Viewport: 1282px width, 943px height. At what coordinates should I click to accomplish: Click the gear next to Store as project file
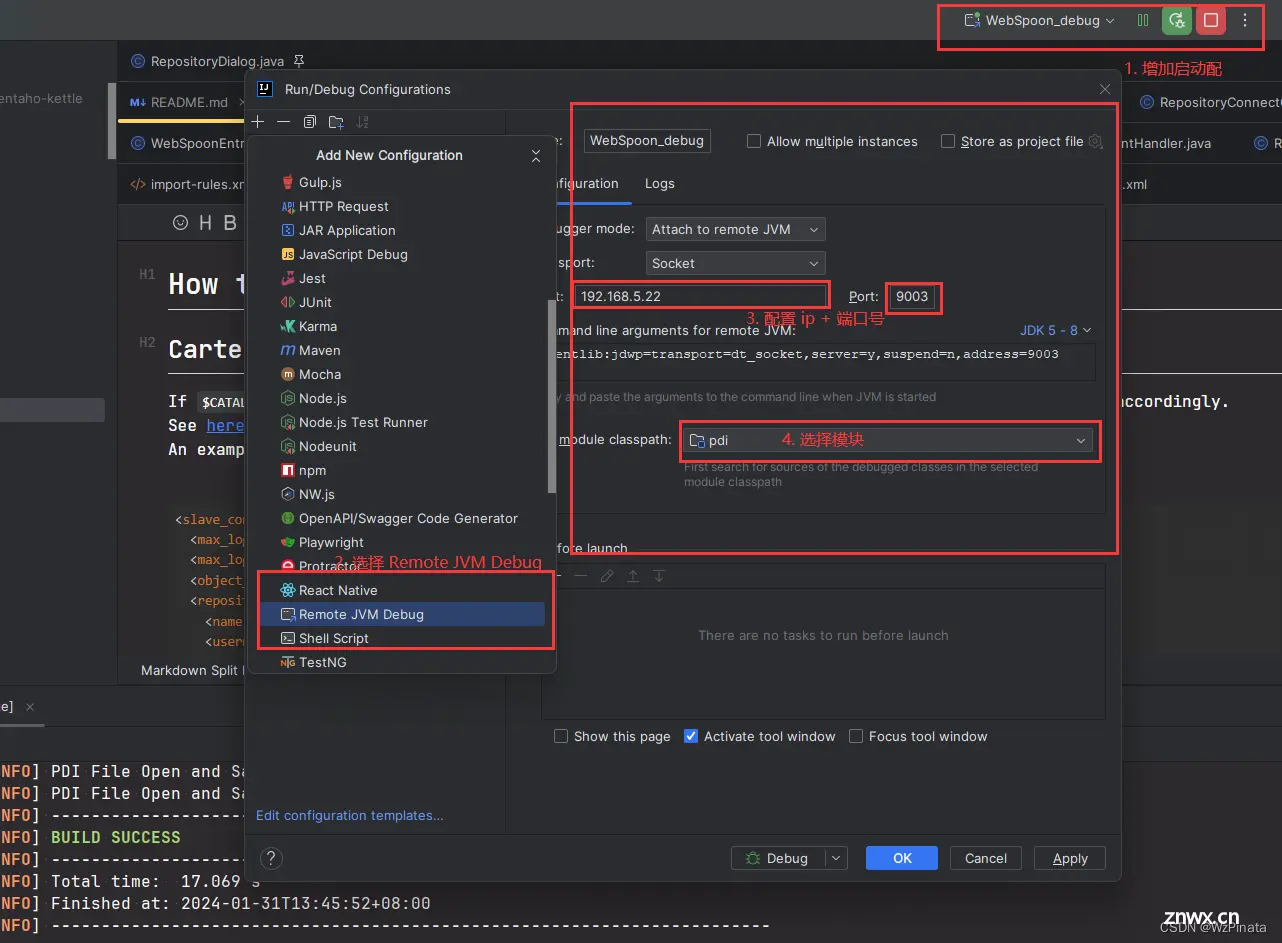[1096, 142]
